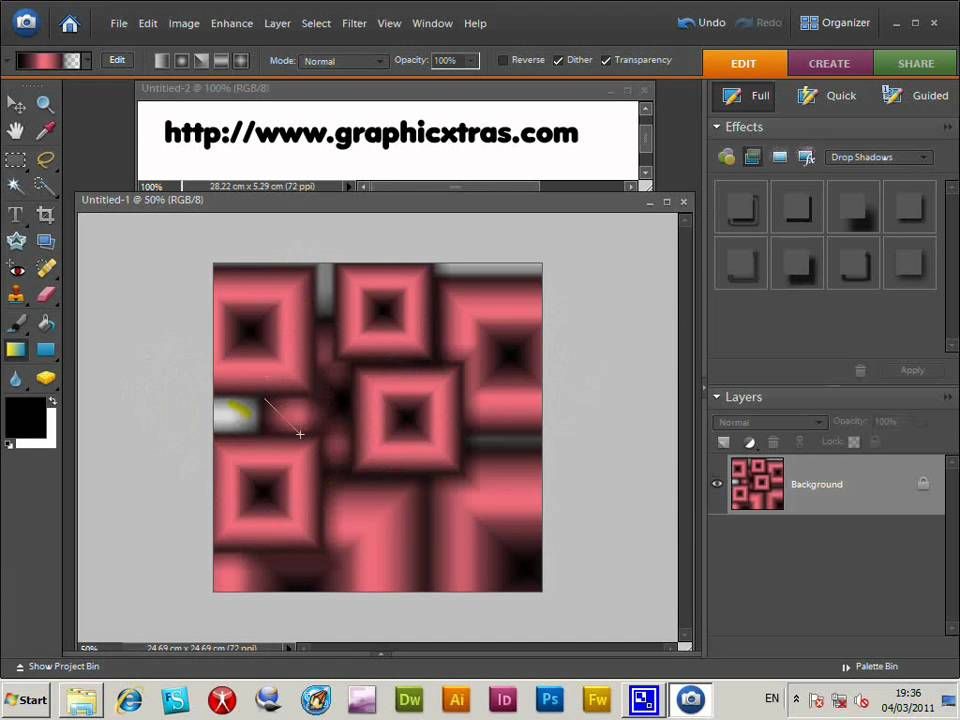Image resolution: width=960 pixels, height=720 pixels.
Task: Select the Paint Bucket tool
Action: (45, 323)
